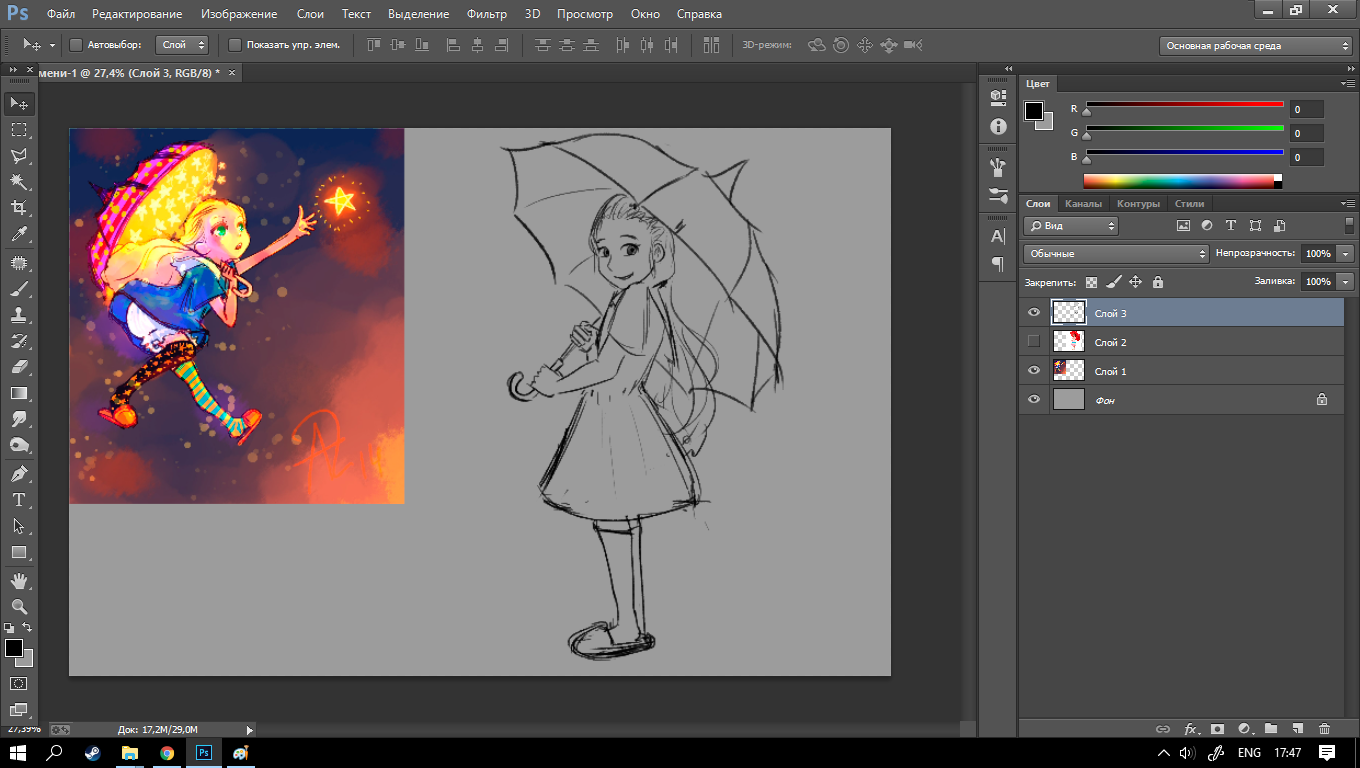Select the Smudge tool
This screenshot has width=1360, height=768.
(x=19, y=419)
